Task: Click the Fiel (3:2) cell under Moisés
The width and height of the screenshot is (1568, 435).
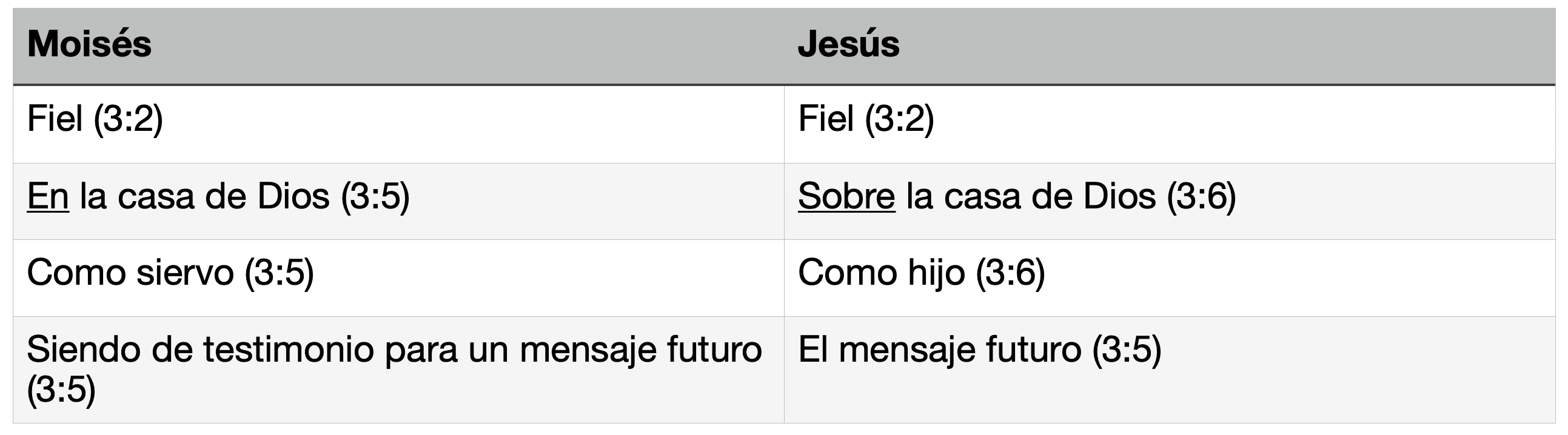Action: pos(399,124)
